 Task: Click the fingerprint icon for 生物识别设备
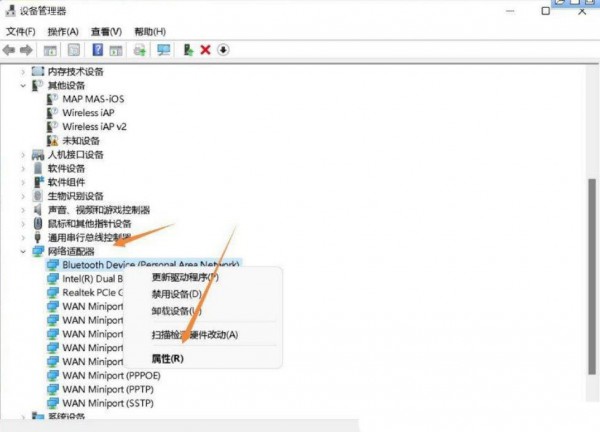pyautogui.click(x=38, y=196)
